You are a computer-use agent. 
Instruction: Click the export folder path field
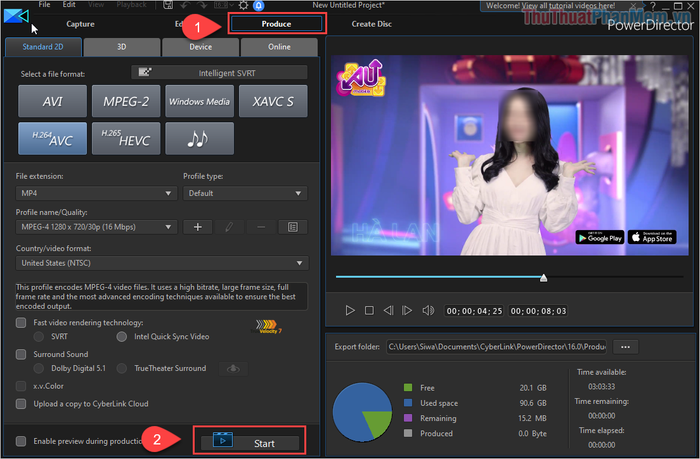[496, 347]
